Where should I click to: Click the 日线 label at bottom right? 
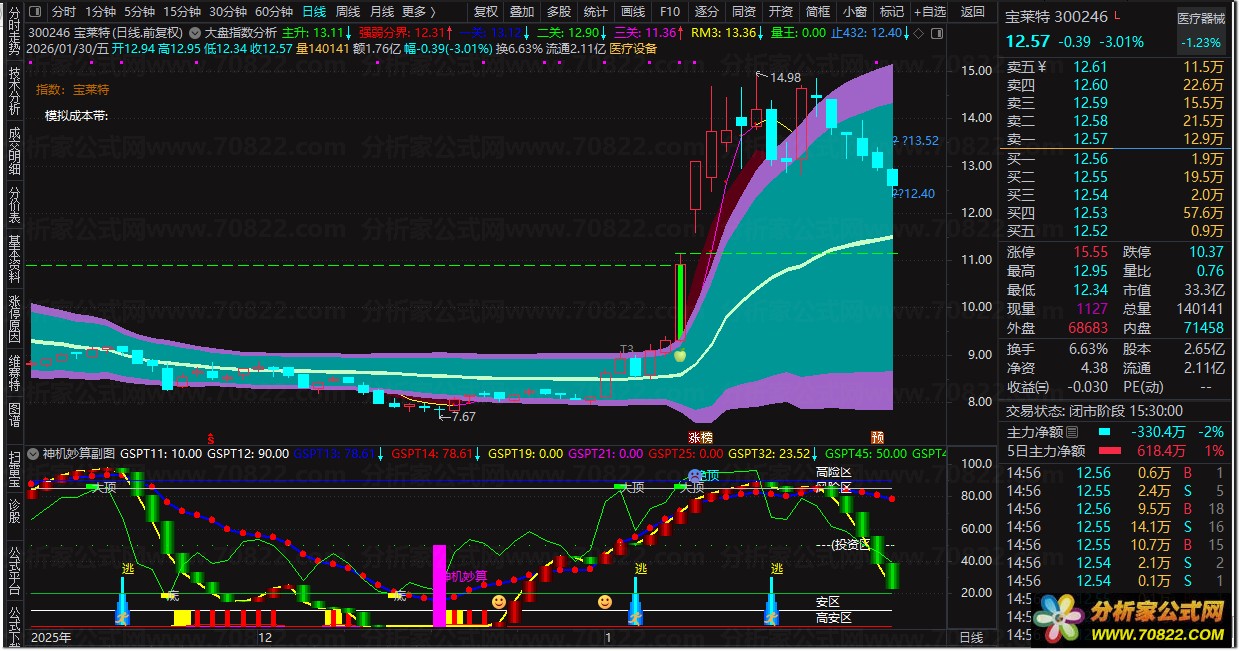(971, 637)
